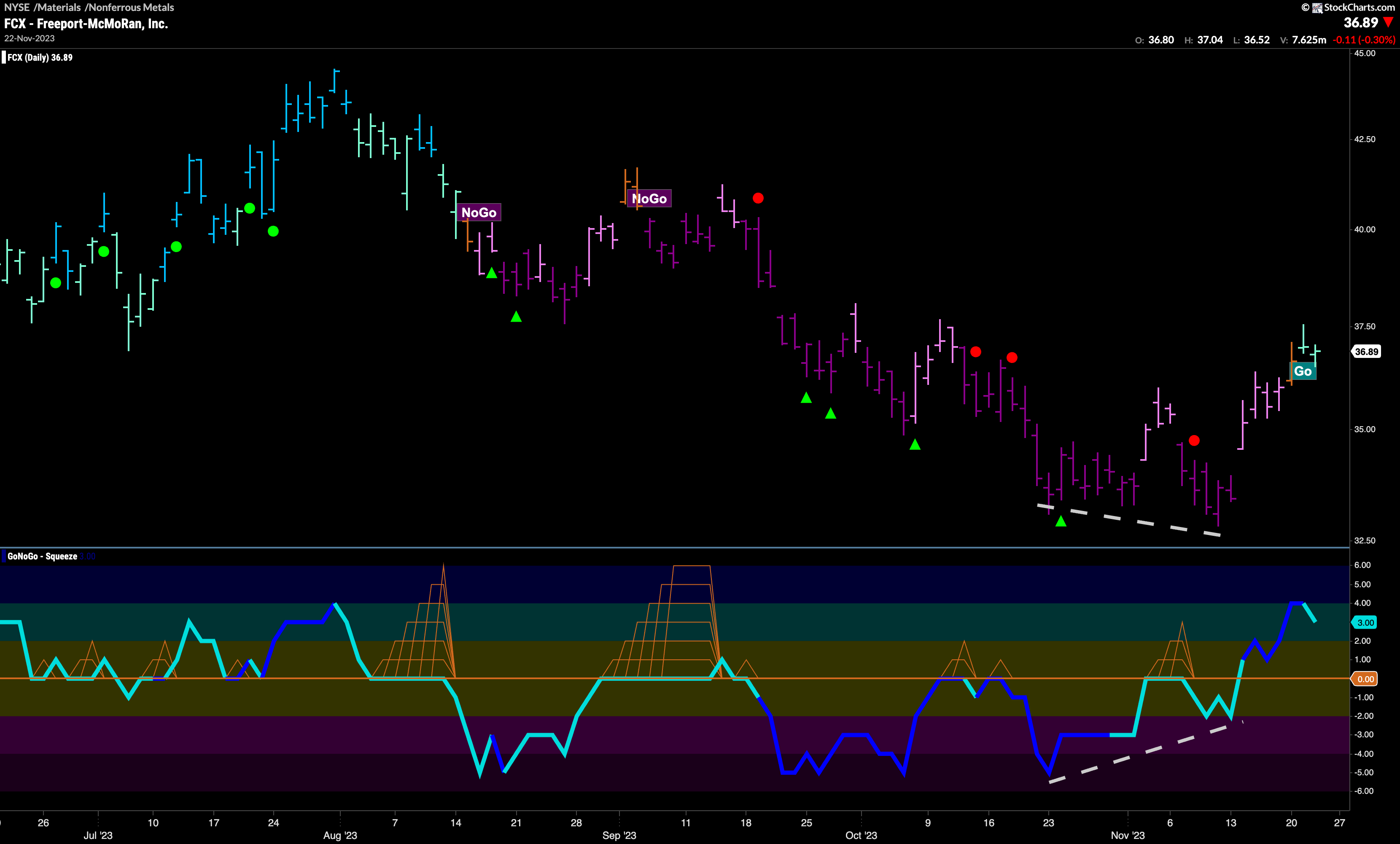Click the volume value 7.625m
This screenshot has height=844, width=1400.
tap(1308, 40)
